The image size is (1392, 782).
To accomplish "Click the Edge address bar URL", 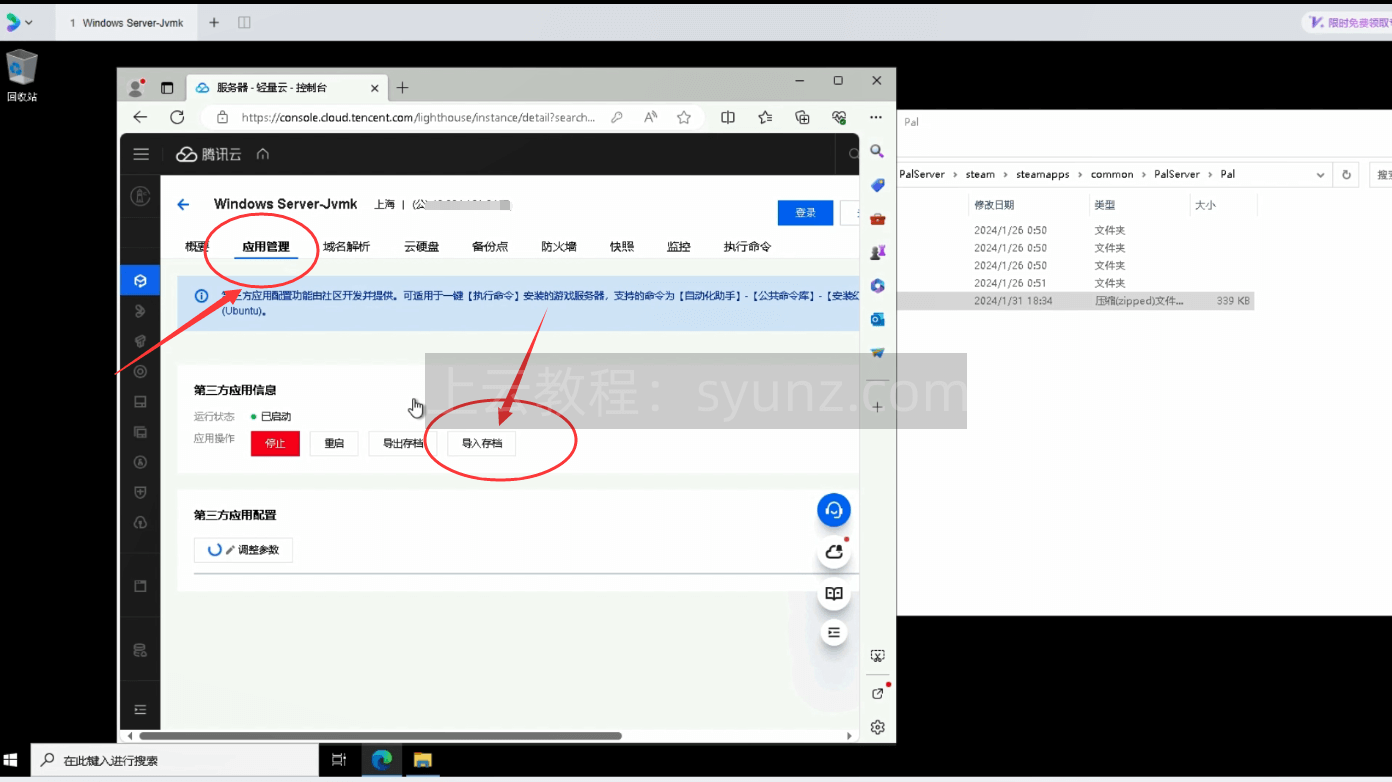I will 418,117.
